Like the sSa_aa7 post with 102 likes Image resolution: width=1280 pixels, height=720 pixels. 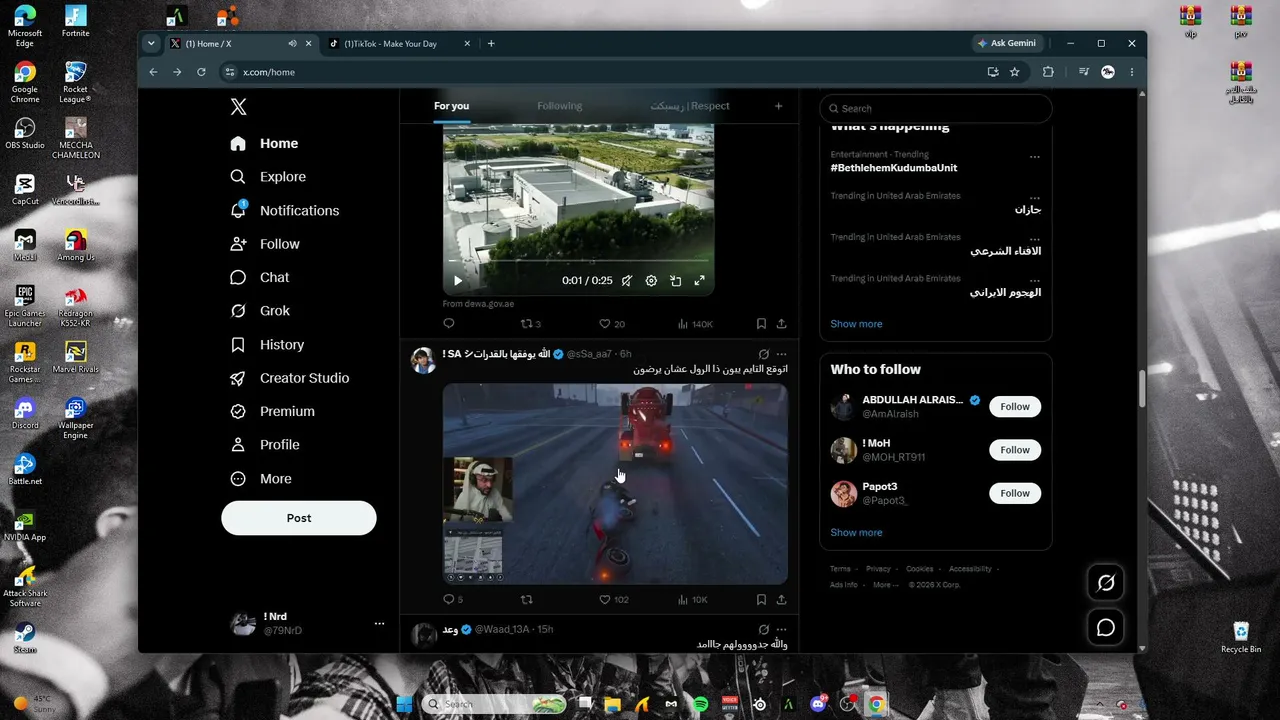614,600
